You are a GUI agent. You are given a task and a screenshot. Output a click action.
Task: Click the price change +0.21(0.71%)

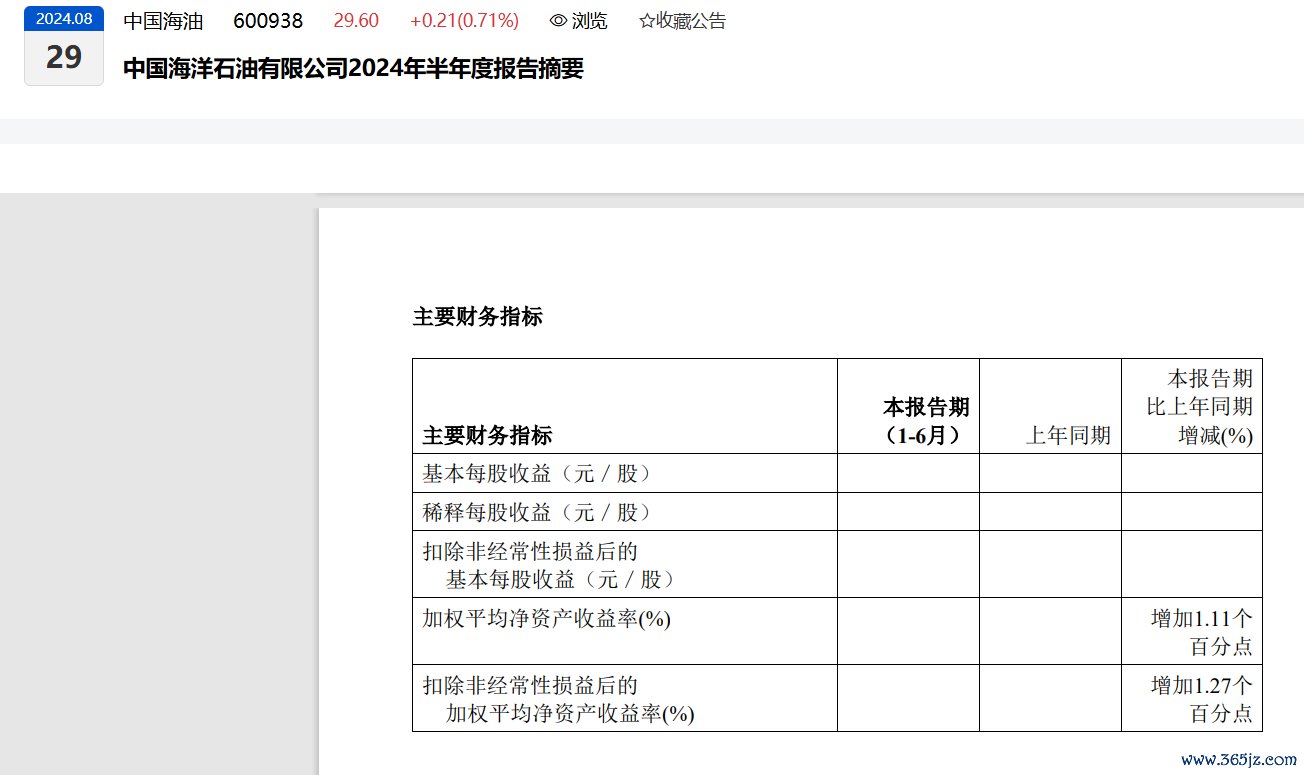[464, 21]
